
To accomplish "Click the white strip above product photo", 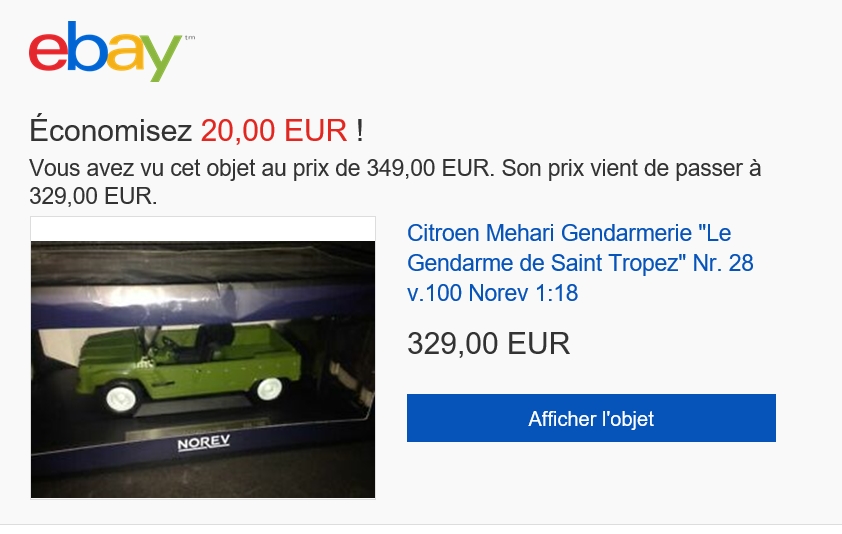I will click(x=203, y=229).
